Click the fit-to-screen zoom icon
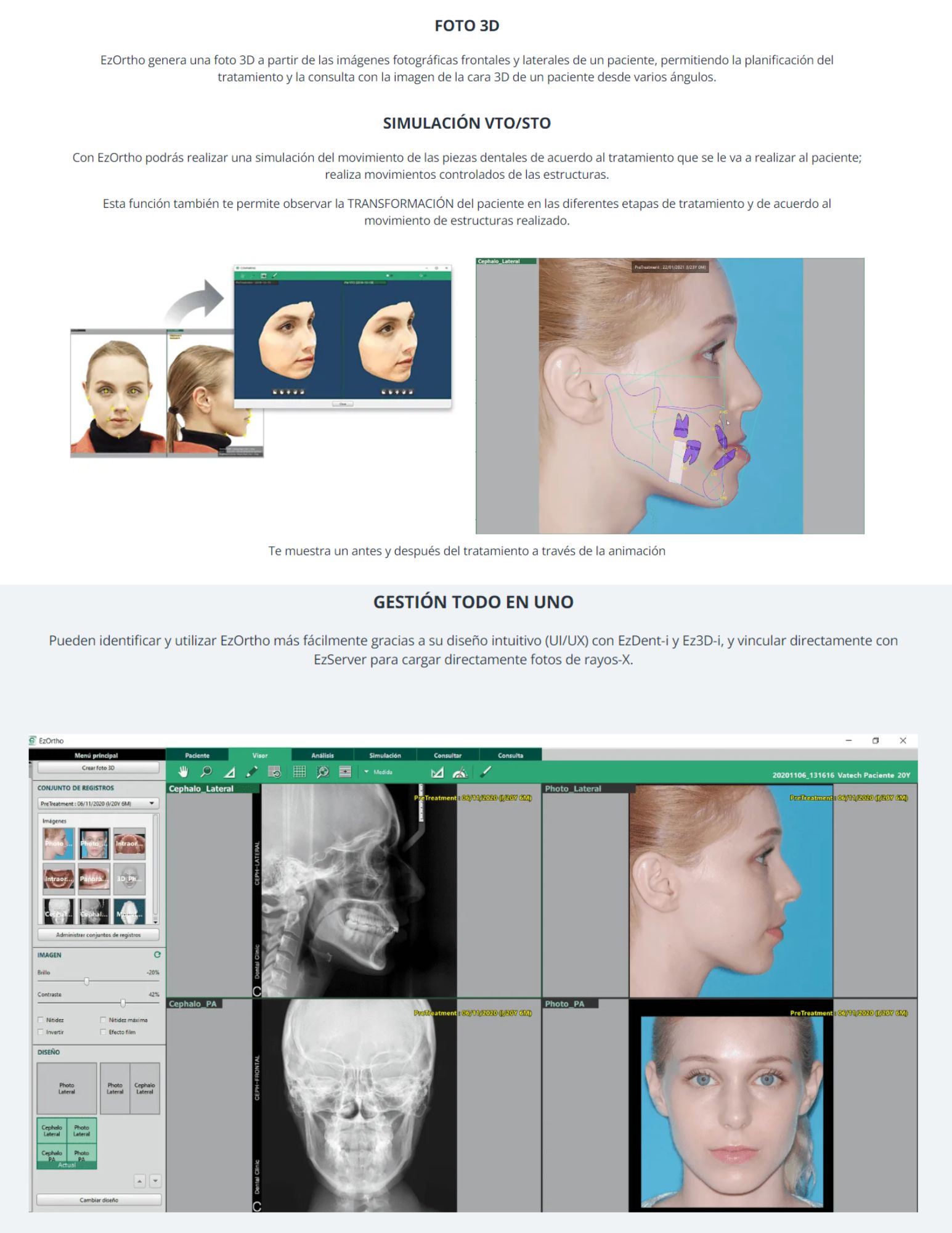Image resolution: width=952 pixels, height=1233 pixels. tap(322, 772)
